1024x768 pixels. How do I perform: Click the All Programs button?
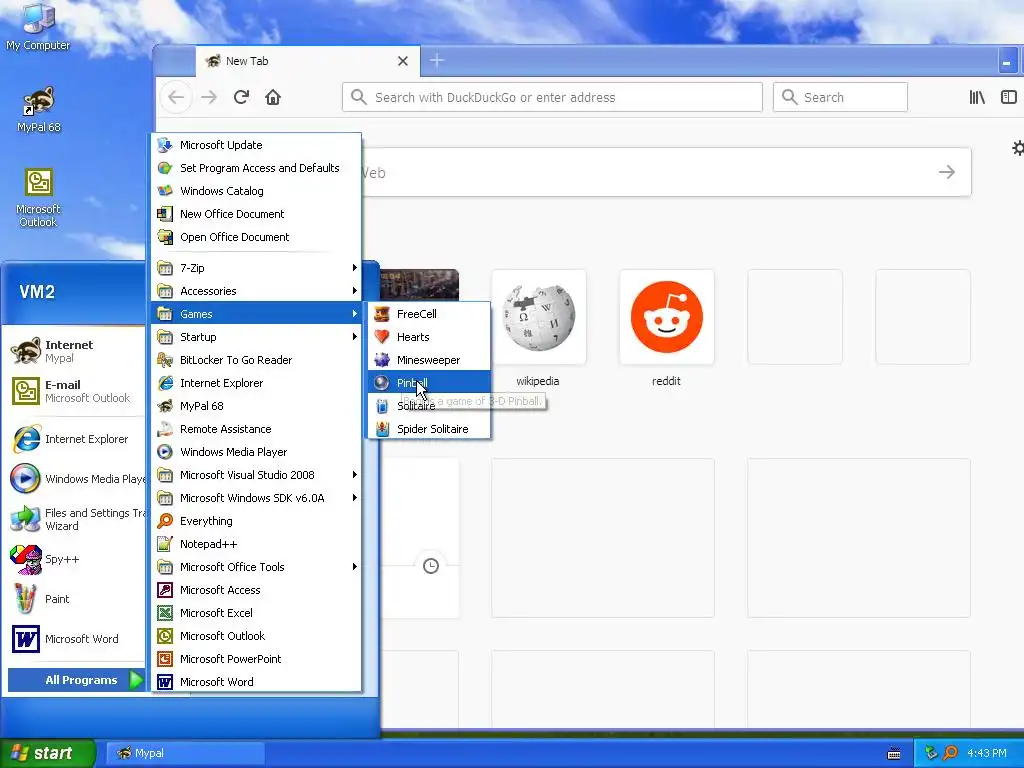click(x=76, y=680)
